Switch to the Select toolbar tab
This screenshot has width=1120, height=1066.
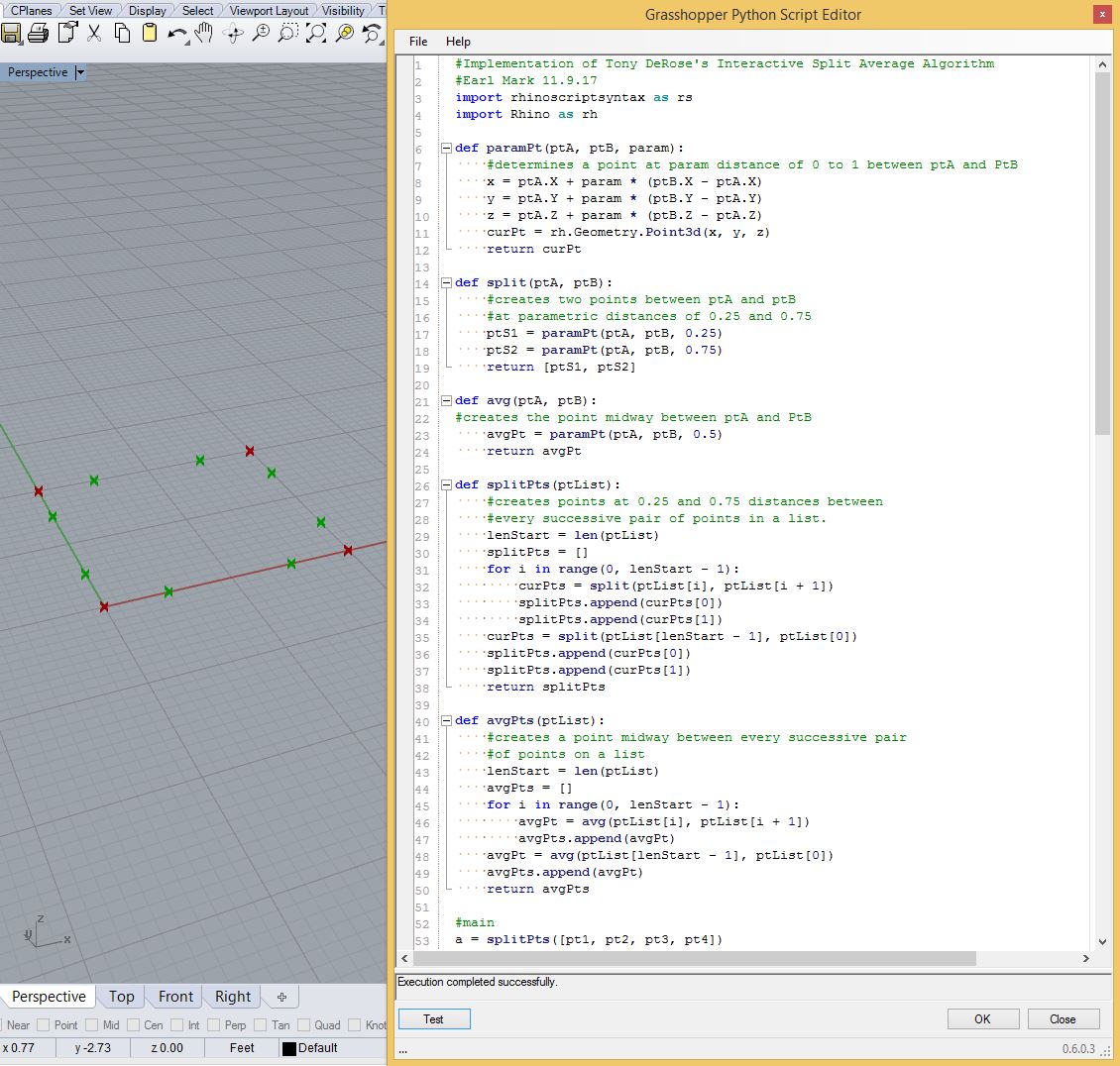coord(197,11)
